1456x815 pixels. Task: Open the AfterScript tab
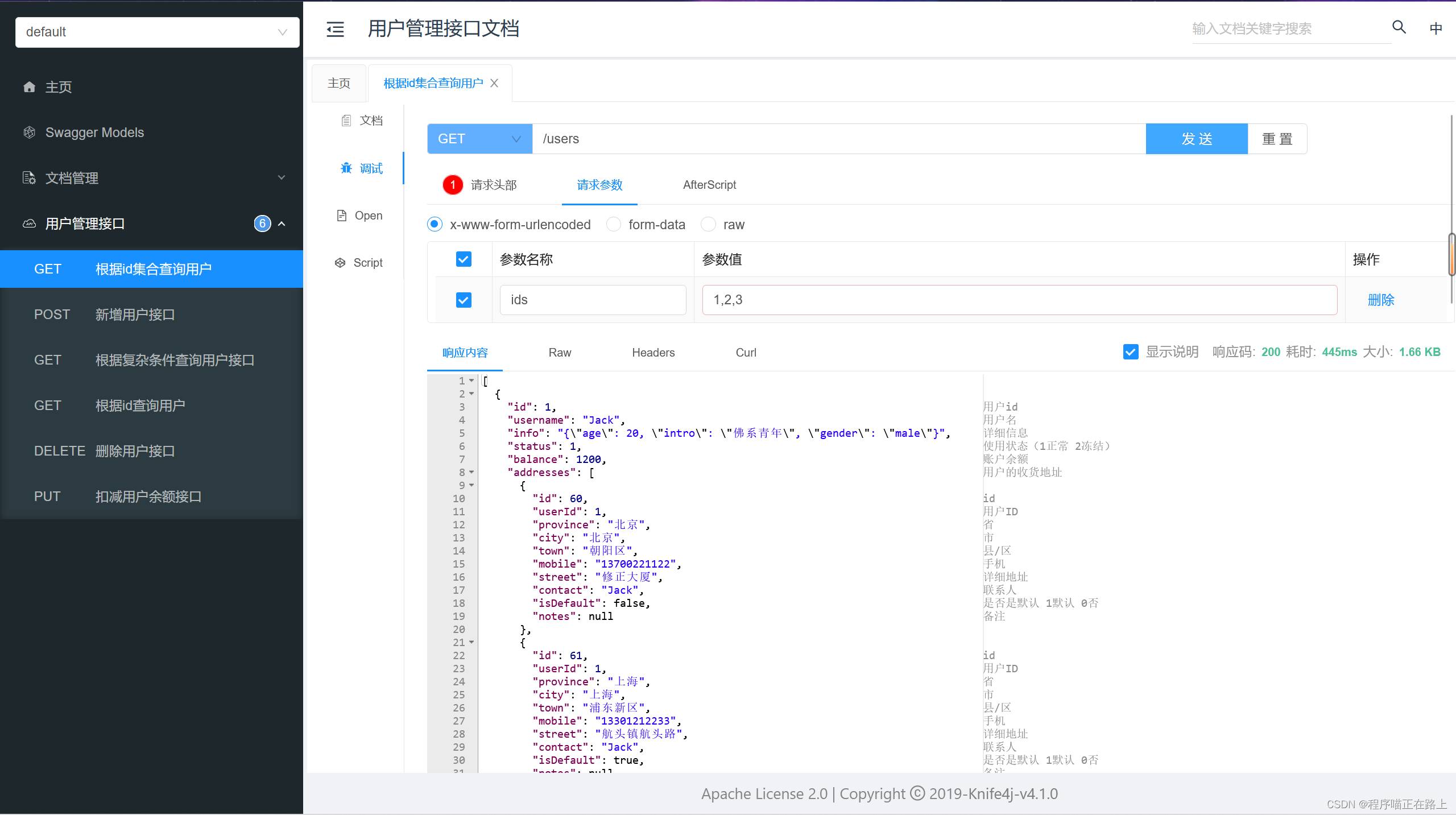709,185
